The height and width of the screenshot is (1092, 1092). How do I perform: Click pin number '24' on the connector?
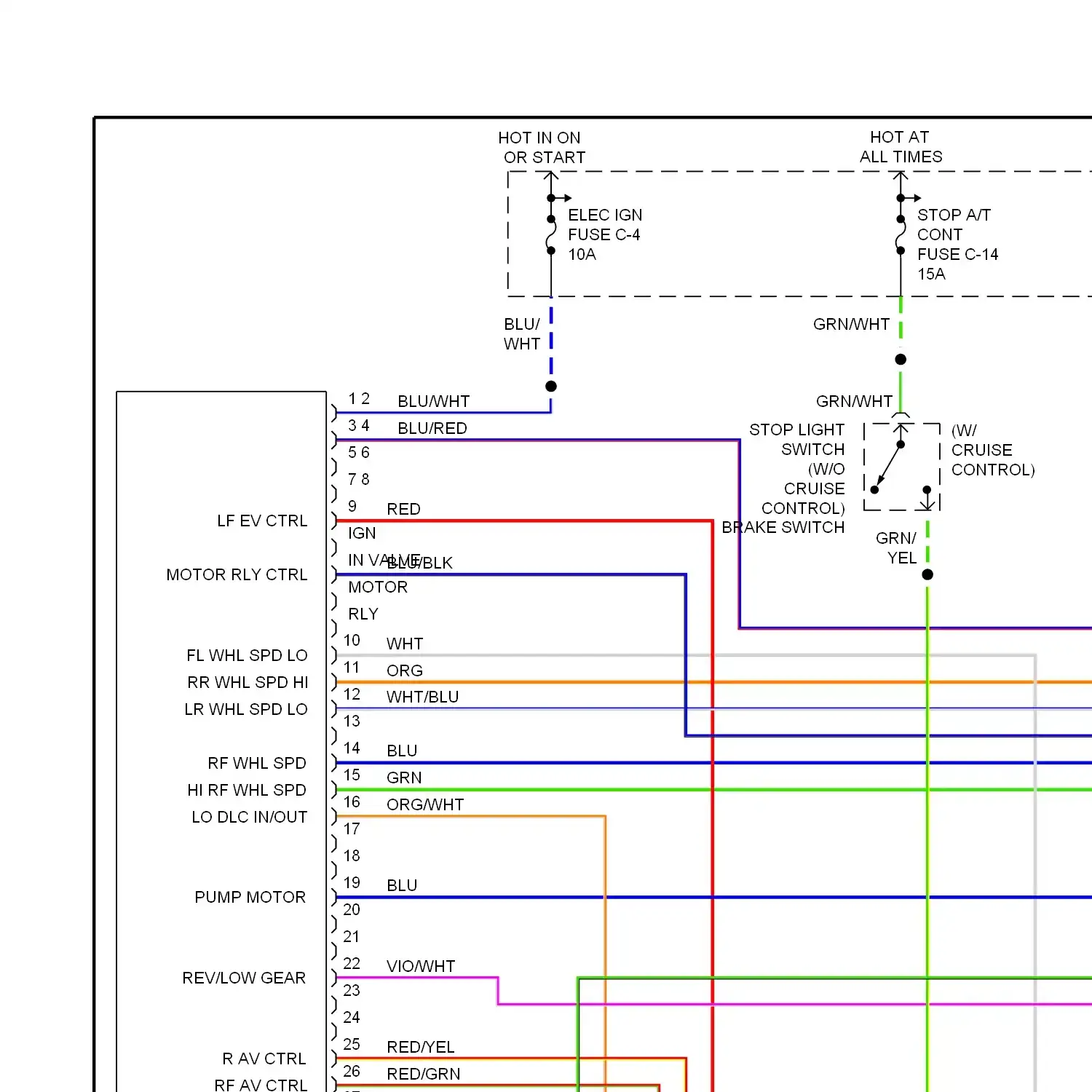(x=352, y=1018)
